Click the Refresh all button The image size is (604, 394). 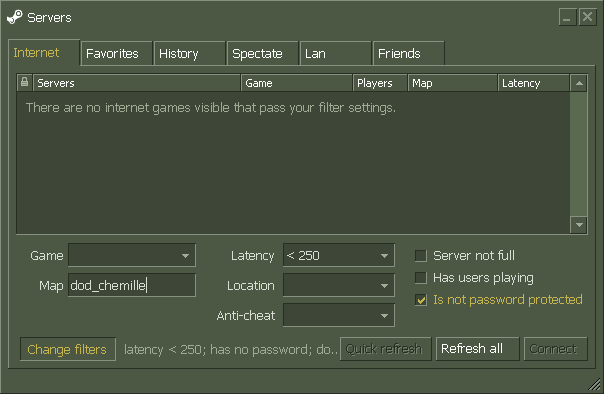coord(478,349)
